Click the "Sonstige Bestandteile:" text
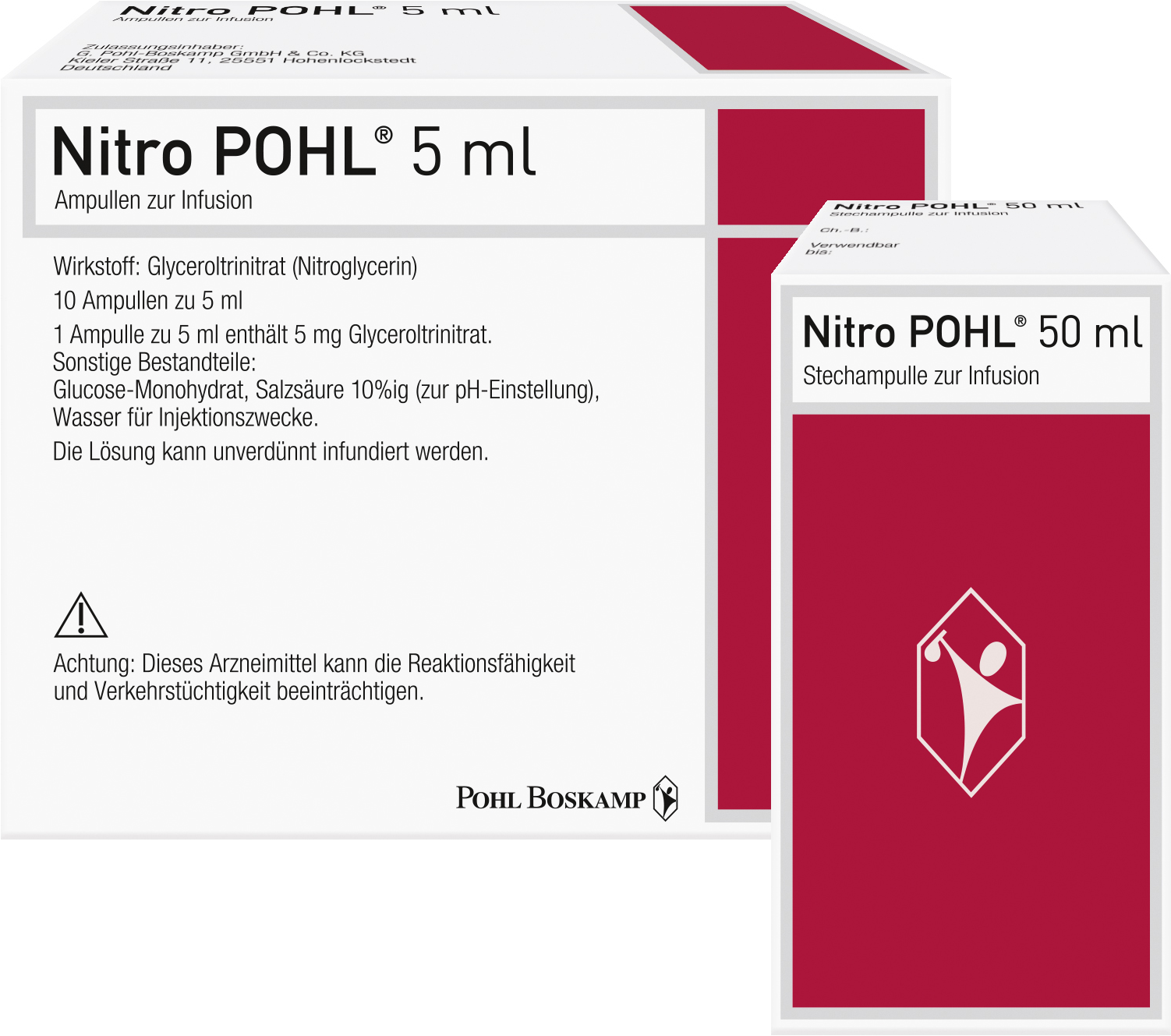The width and height of the screenshot is (1171, 1036). (154, 362)
